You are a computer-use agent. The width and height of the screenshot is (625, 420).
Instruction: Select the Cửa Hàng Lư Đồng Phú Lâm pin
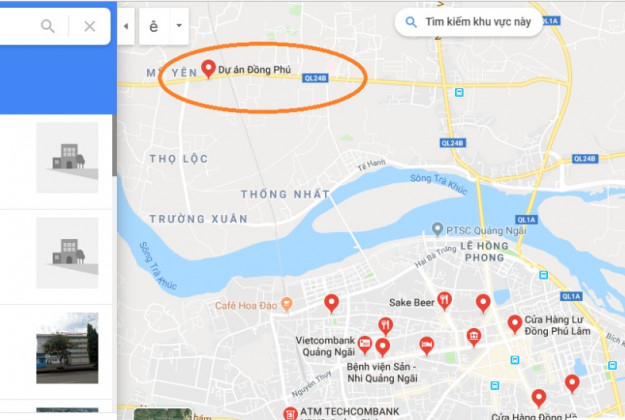[x=515, y=324]
